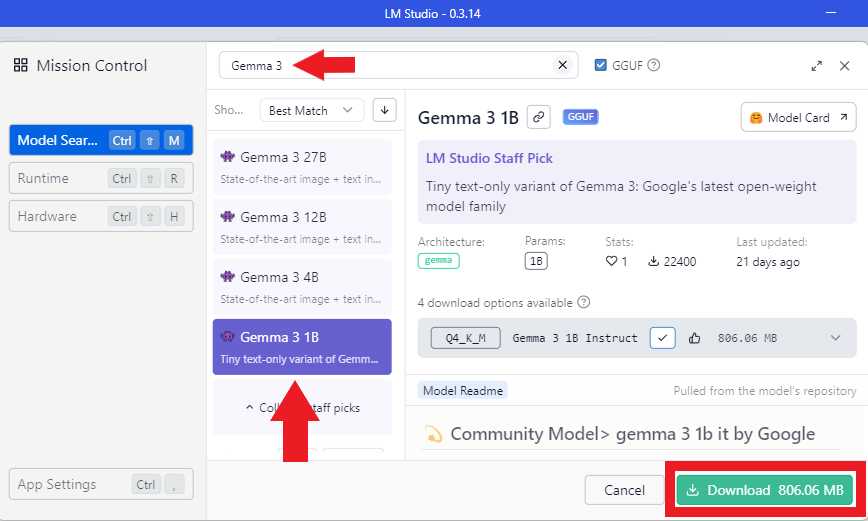Click Cancel button
The image size is (868, 521).
(624, 490)
